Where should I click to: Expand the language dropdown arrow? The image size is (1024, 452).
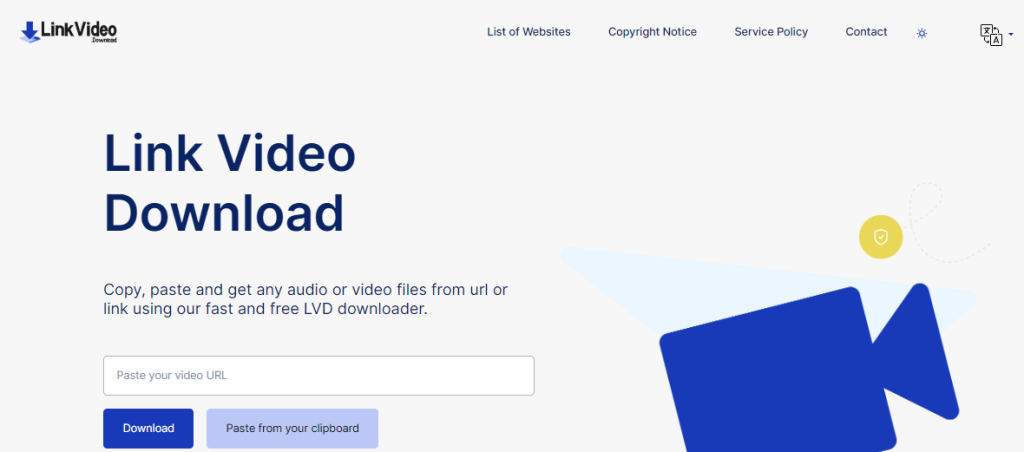[1011, 33]
